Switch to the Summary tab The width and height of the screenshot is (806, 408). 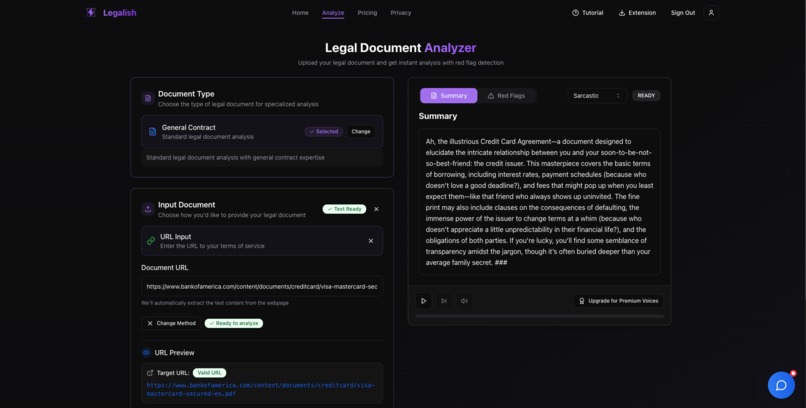point(449,96)
